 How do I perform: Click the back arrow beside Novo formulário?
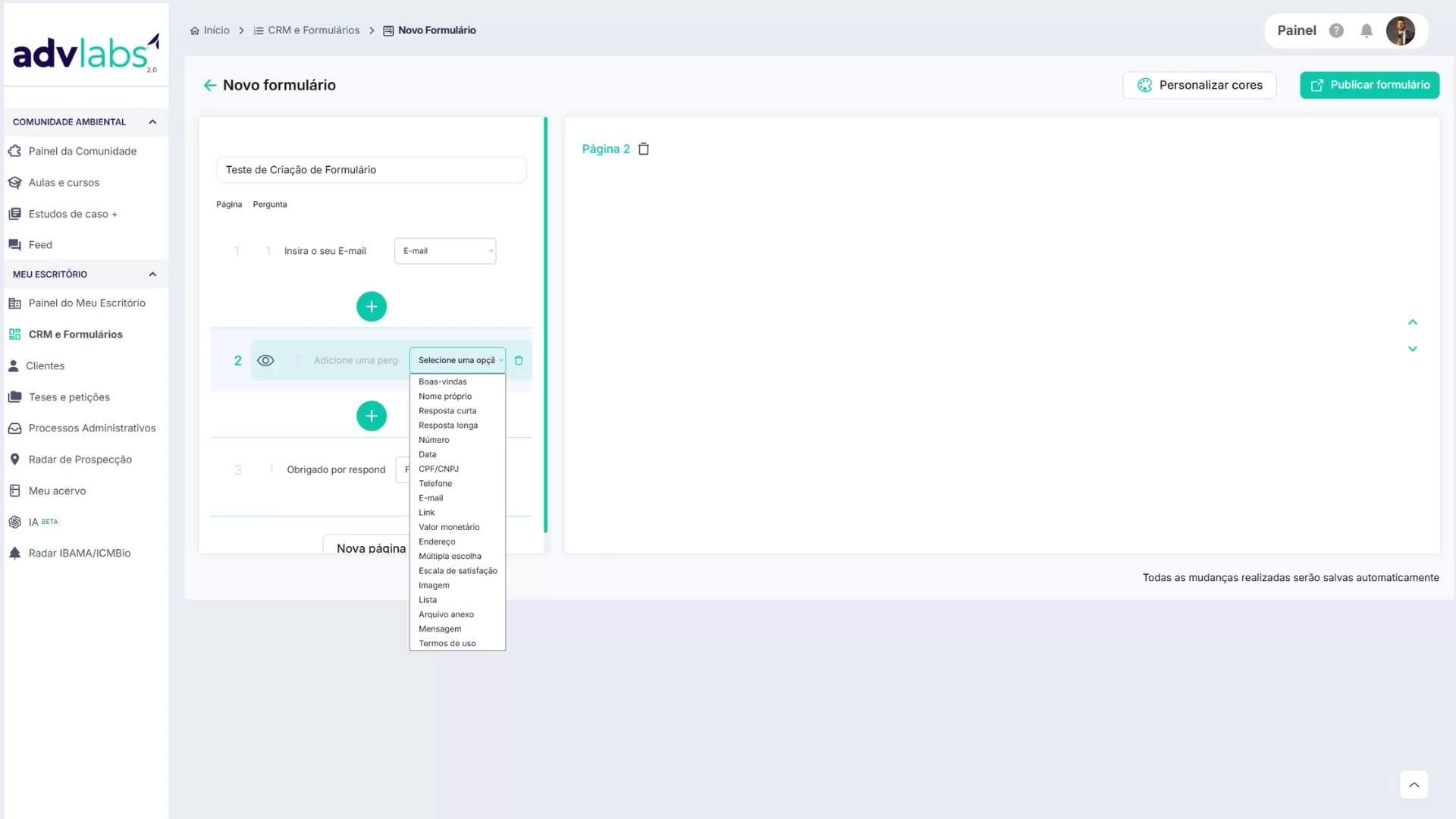click(x=209, y=86)
